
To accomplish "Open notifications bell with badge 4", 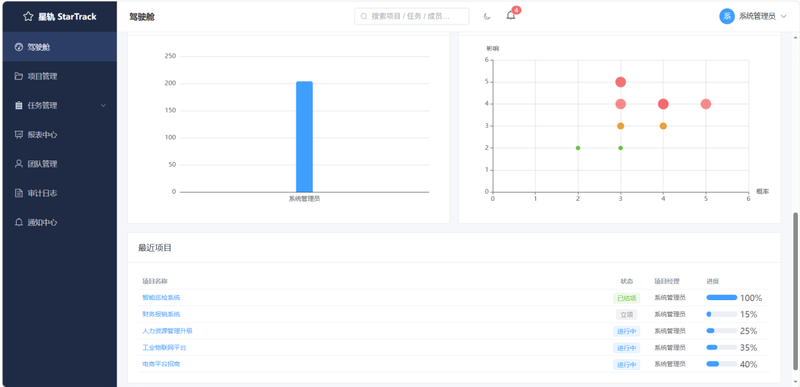I will click(x=511, y=15).
